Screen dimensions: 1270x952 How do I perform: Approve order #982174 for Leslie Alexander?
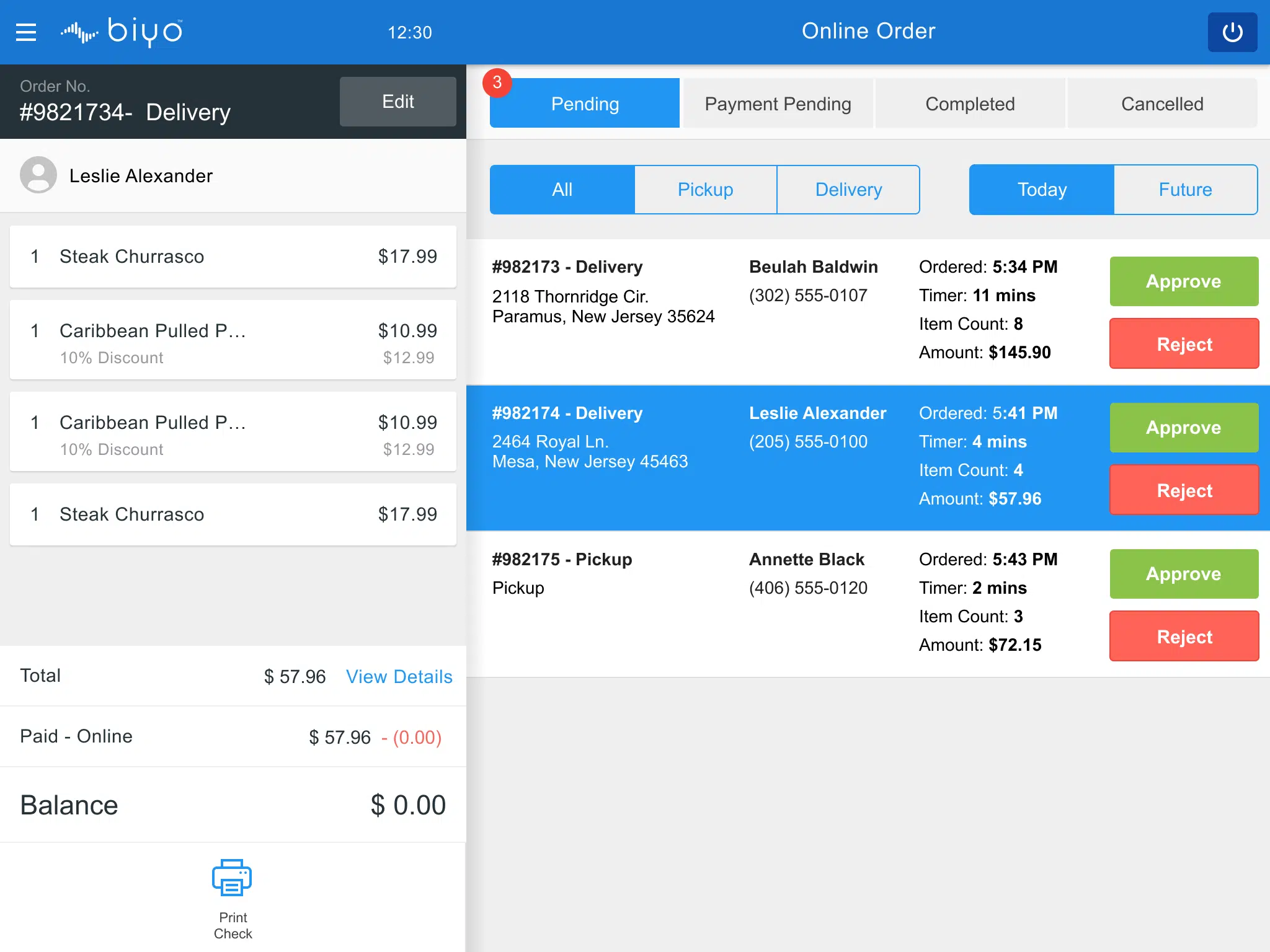tap(1183, 428)
